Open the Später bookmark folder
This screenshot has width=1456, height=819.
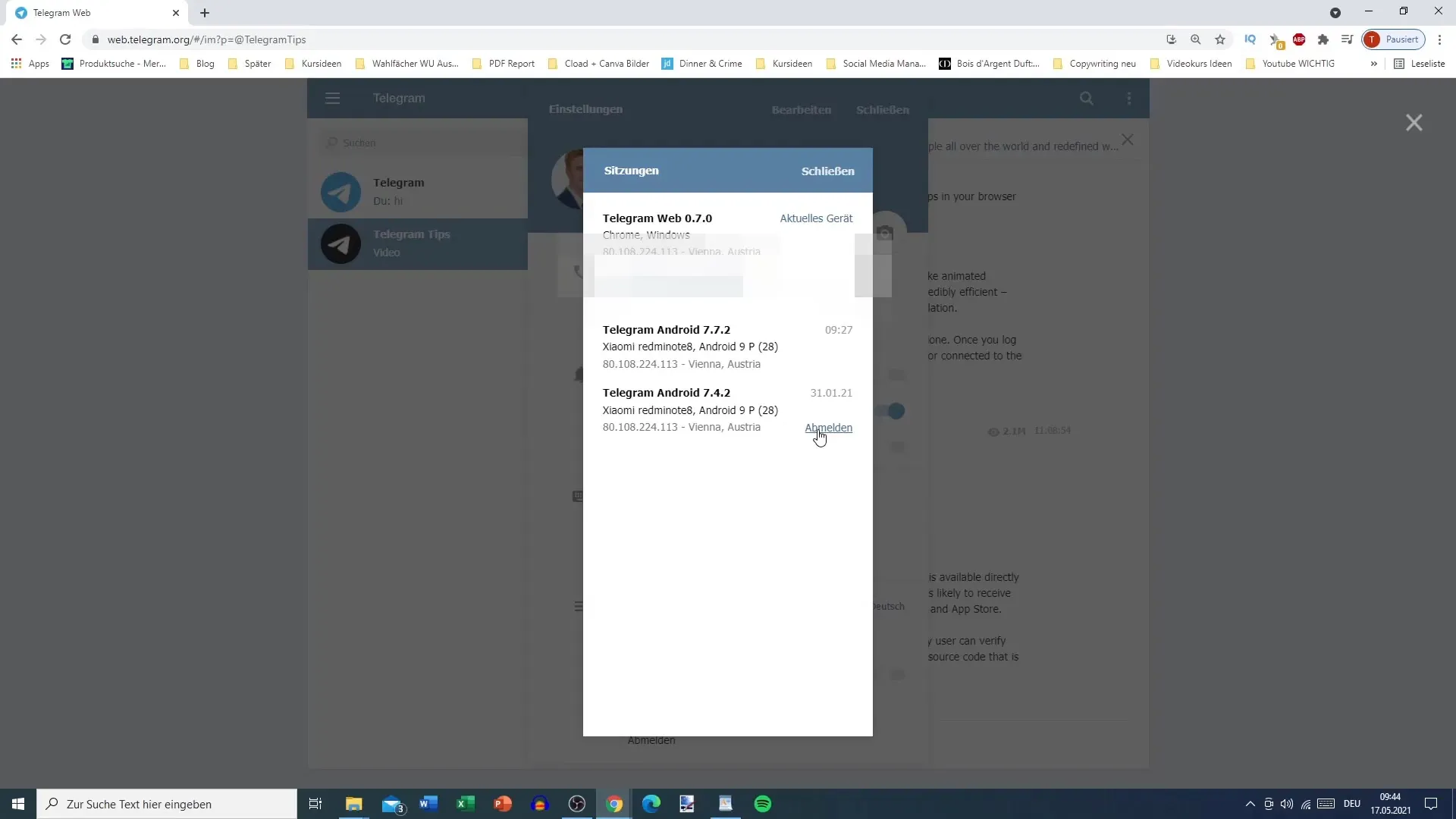(x=249, y=64)
